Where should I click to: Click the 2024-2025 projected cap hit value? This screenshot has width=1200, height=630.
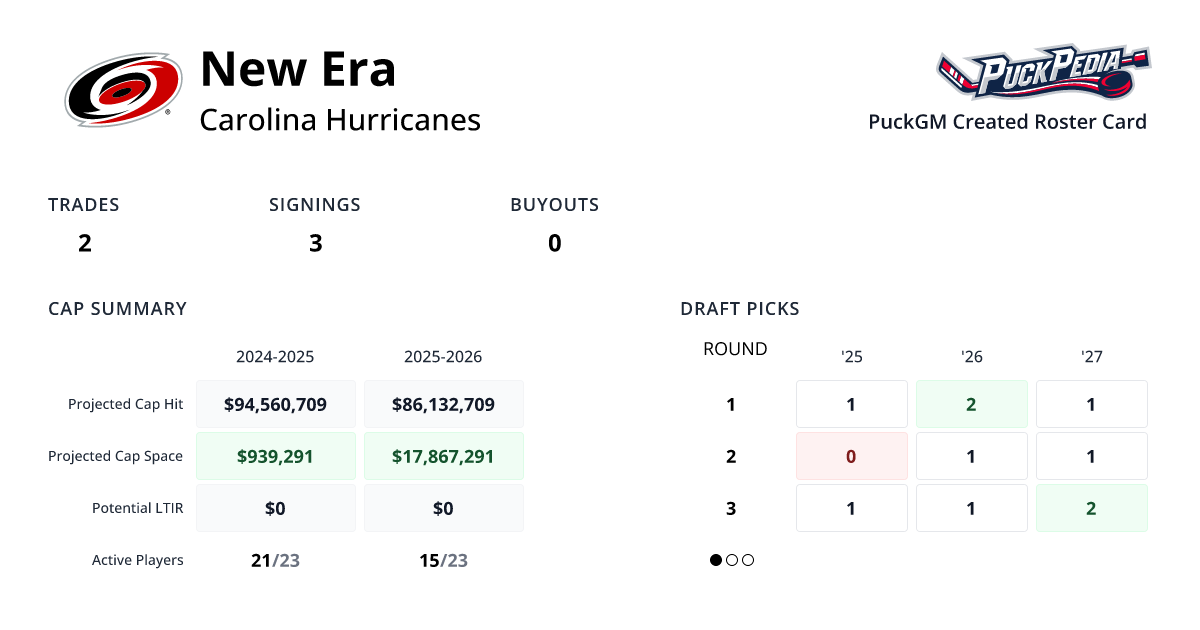pos(275,404)
